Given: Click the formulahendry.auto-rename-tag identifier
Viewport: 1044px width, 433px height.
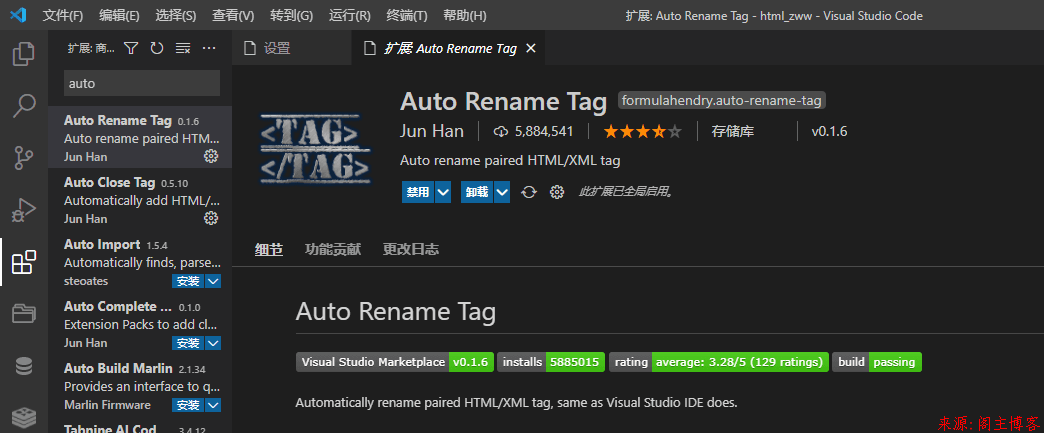Looking at the screenshot, I should pos(722,101).
